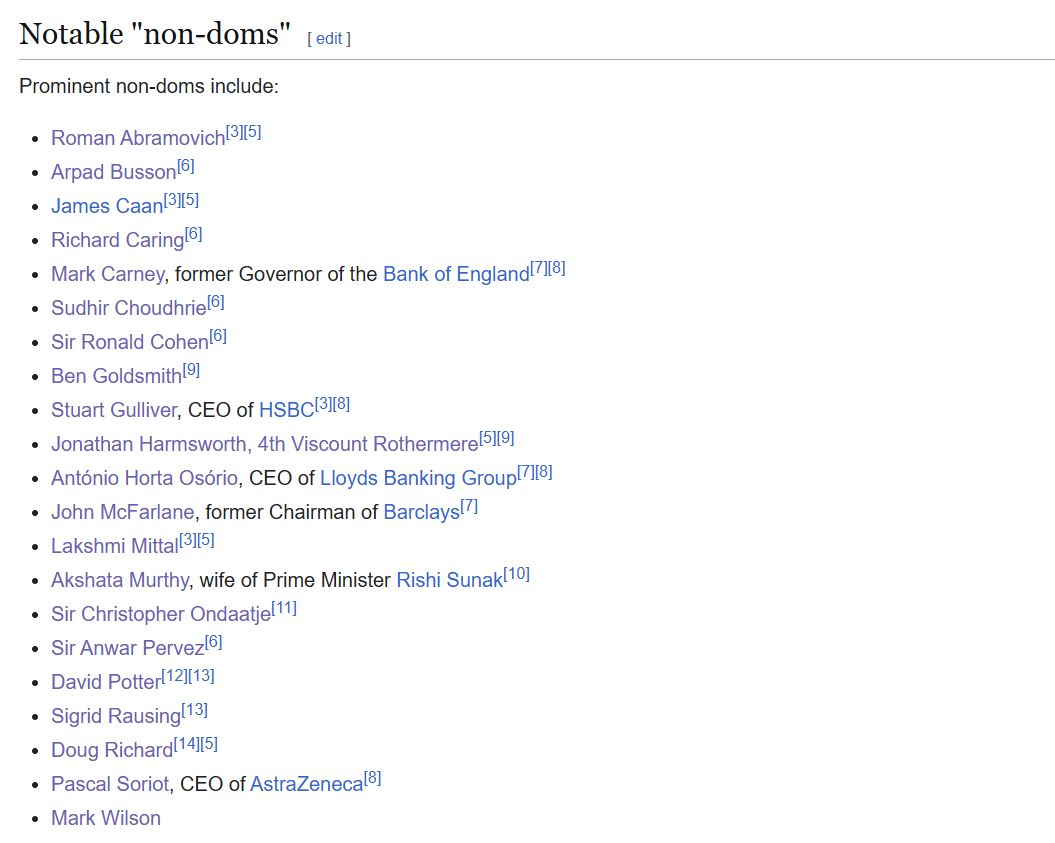Click the Mark Carney link

[108, 274]
